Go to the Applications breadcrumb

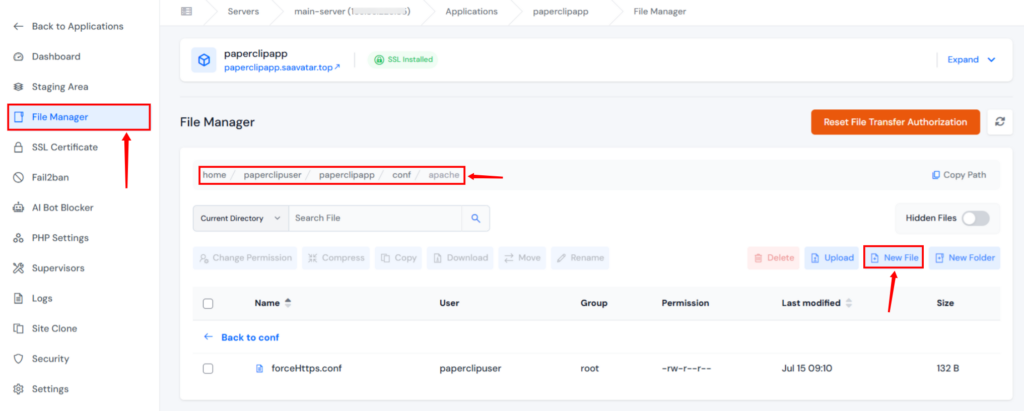coord(471,11)
